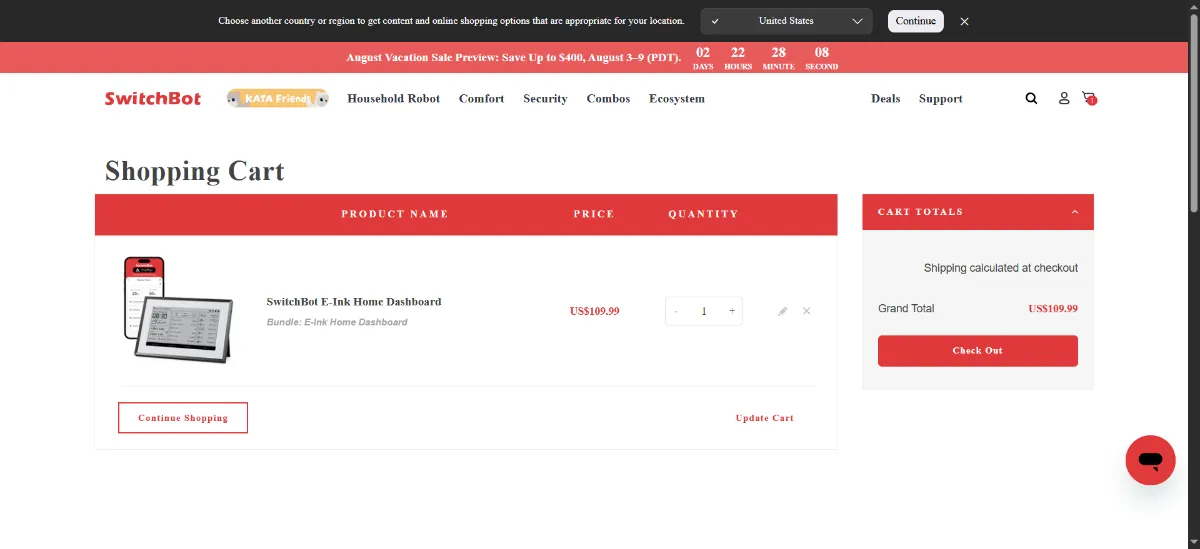Viewport: 1200px width, 549px height.
Task: Collapse the Cart Totals panel
Action: (x=1075, y=212)
